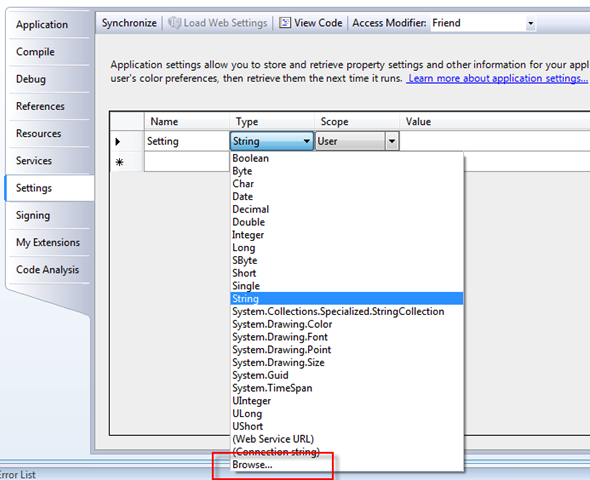
Task: Expand the Access Modifier dropdown
Action: tap(531, 23)
